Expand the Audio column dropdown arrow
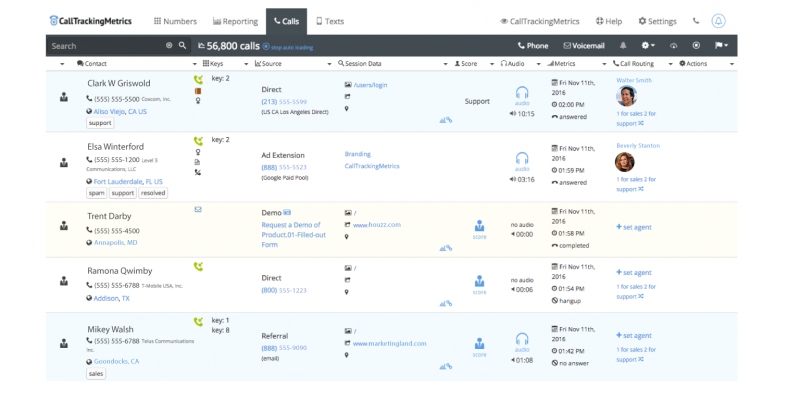The width and height of the screenshot is (800, 400). tap(538, 64)
